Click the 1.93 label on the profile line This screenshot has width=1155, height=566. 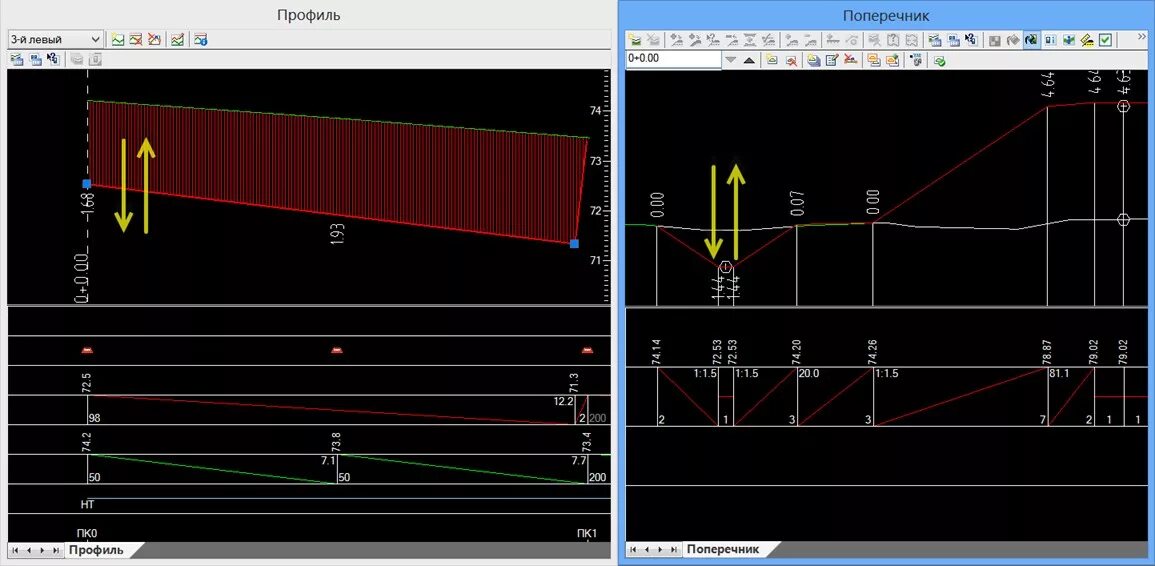[337, 234]
